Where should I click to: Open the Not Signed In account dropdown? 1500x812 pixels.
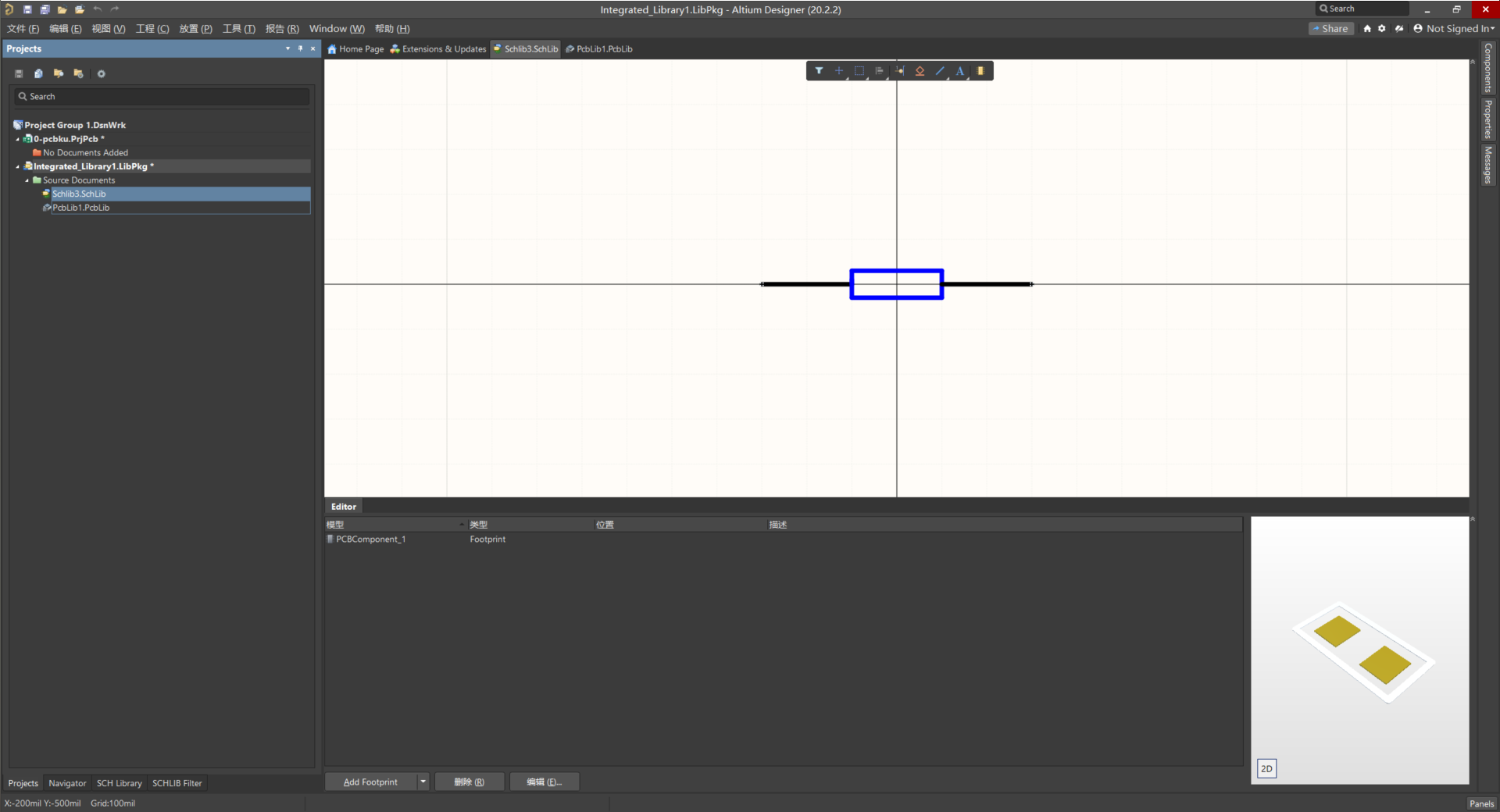point(1454,29)
